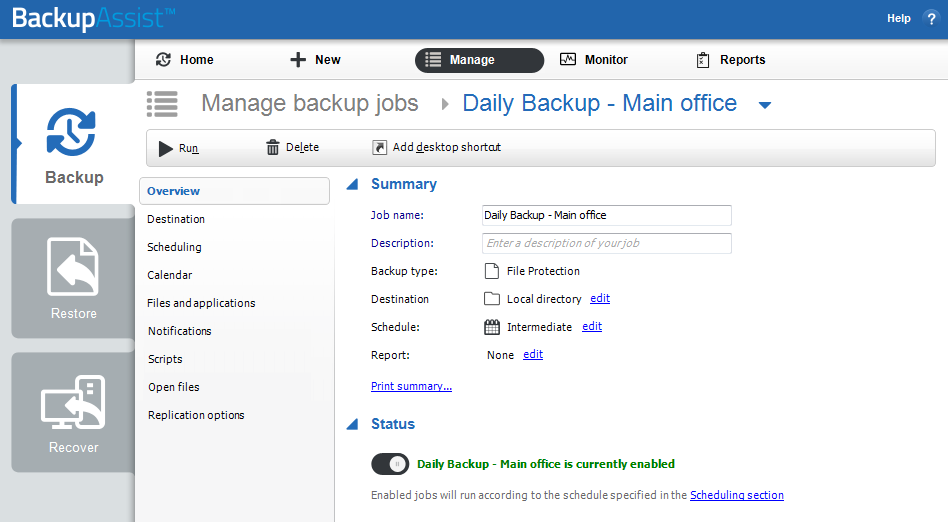Select the Manage tab
The image size is (948, 522).
[x=479, y=60]
